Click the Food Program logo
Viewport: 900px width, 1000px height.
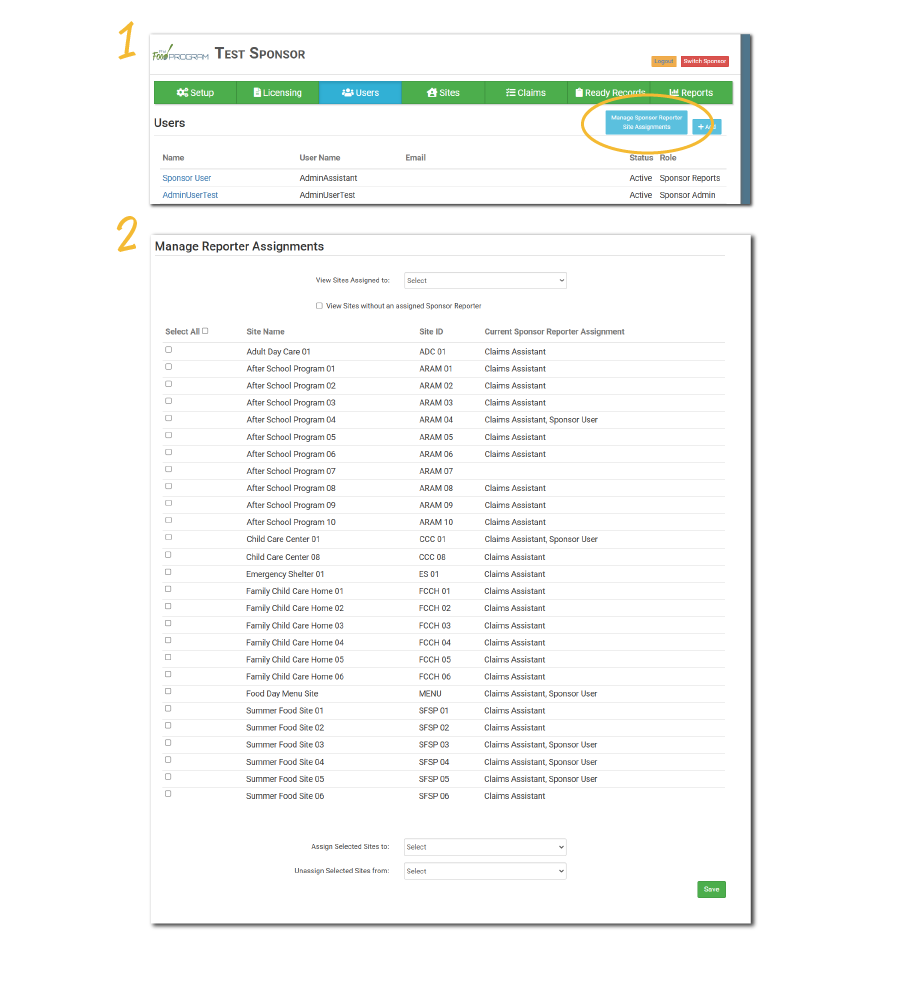pos(180,55)
